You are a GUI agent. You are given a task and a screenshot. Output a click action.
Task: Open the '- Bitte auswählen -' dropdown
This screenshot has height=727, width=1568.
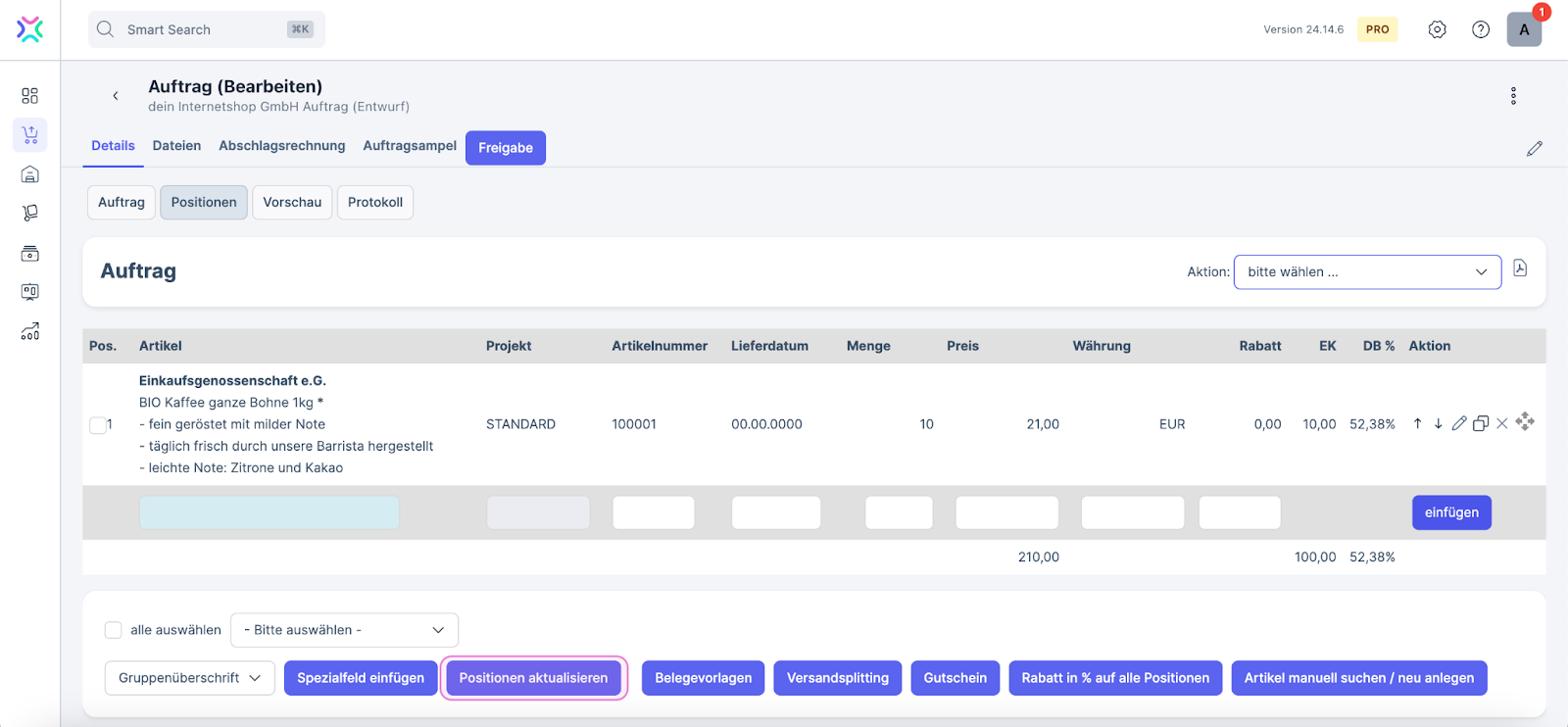pos(344,630)
